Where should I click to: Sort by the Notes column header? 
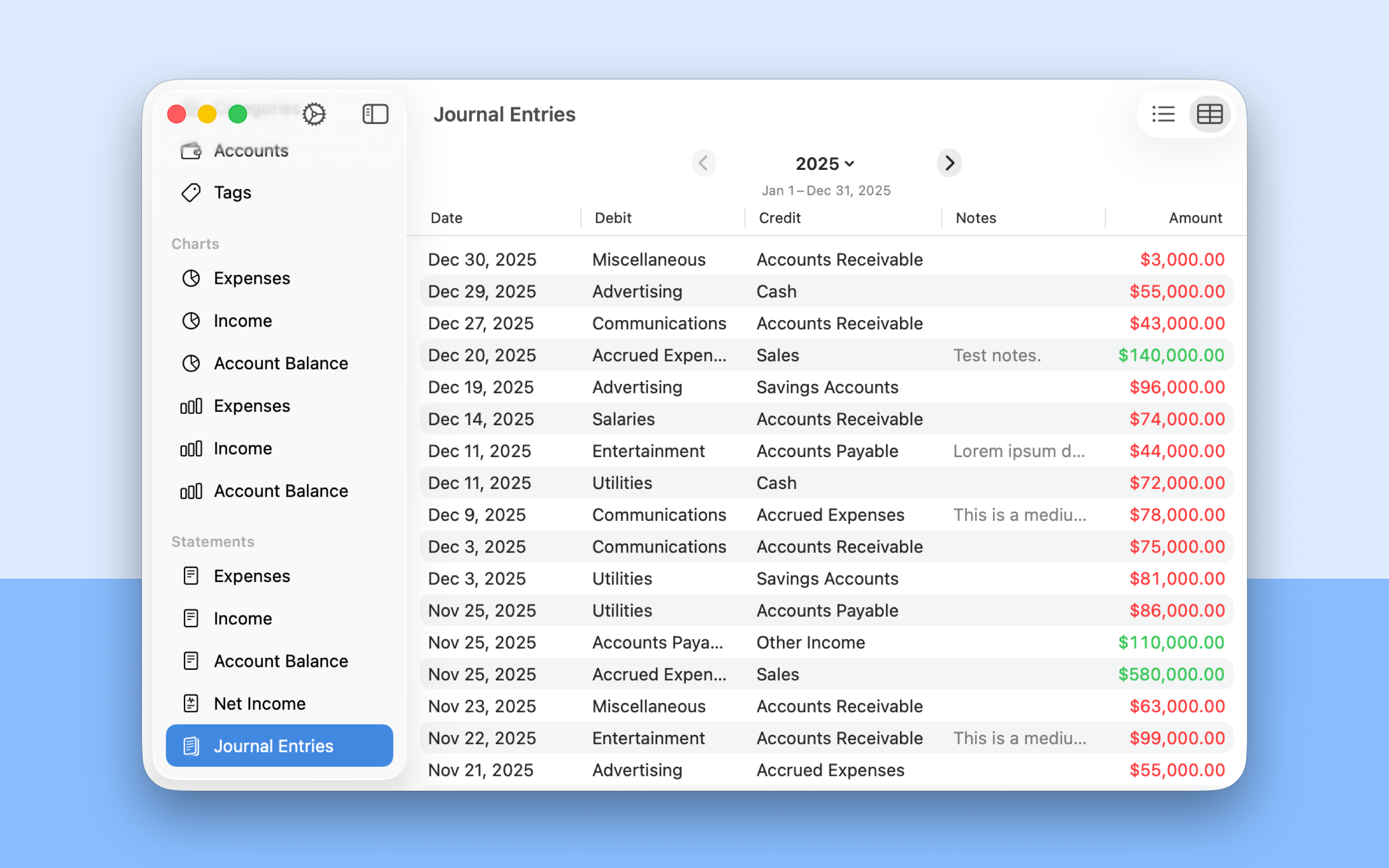click(x=976, y=218)
